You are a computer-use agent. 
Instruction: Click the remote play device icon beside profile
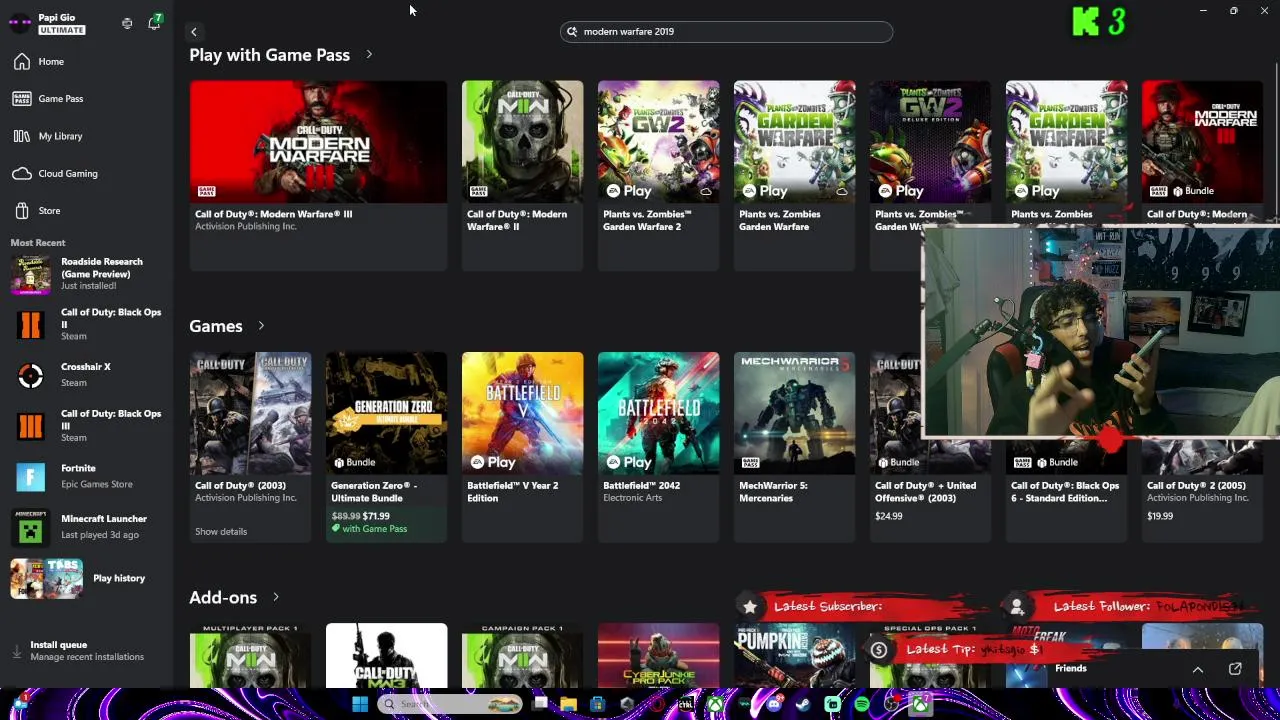pos(127,23)
